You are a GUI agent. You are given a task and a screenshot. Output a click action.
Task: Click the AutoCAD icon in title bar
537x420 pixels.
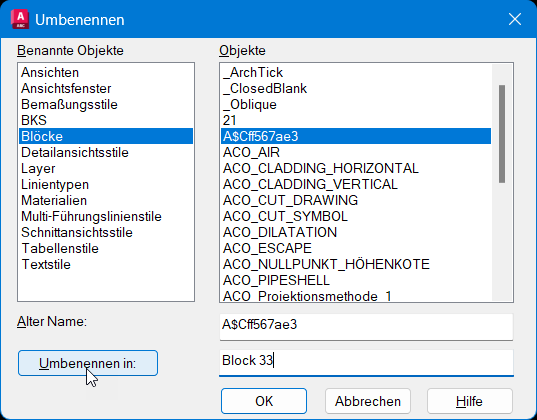[20, 20]
